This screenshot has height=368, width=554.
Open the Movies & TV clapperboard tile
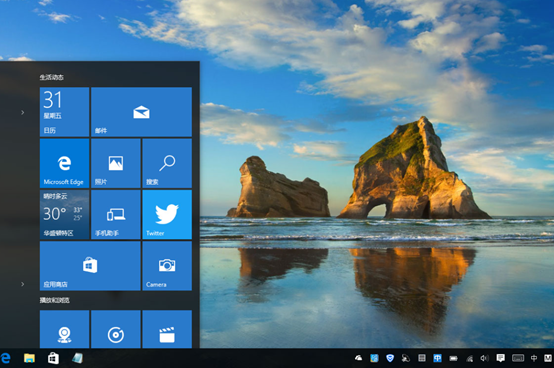point(167,329)
